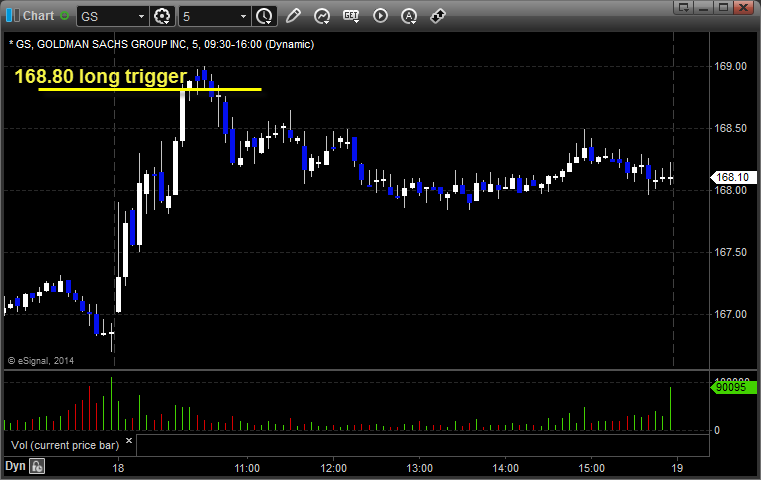The width and height of the screenshot is (761, 480).
Task: Click the date label 18 on time axis
Action: point(118,468)
